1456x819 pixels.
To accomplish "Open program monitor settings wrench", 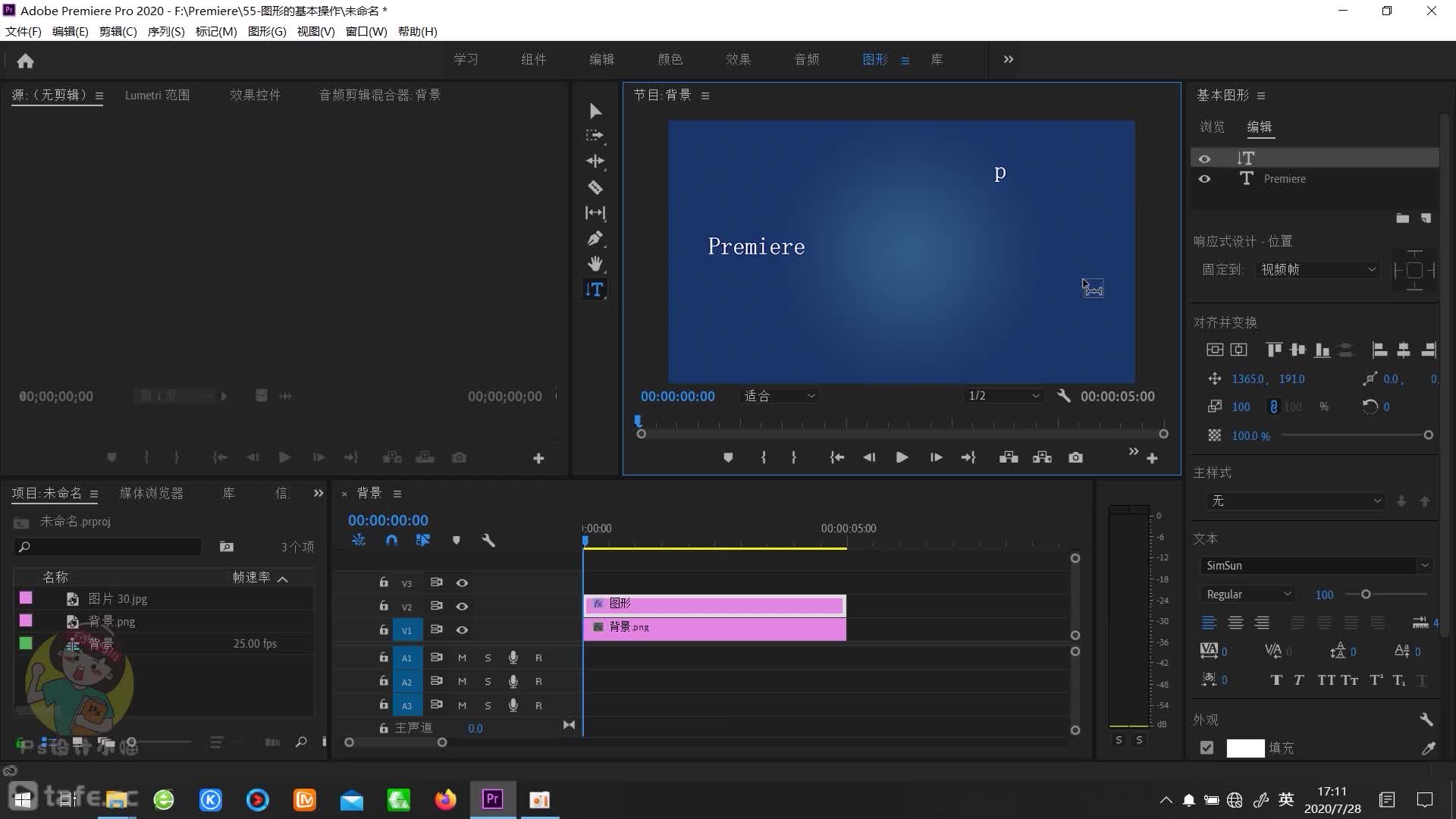I will [1063, 396].
